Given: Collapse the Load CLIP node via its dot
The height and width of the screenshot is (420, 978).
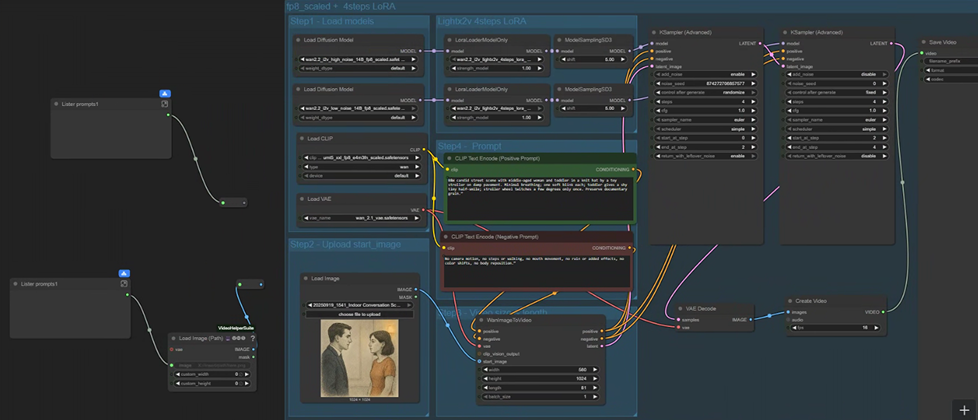Looking at the screenshot, I should (x=303, y=139).
